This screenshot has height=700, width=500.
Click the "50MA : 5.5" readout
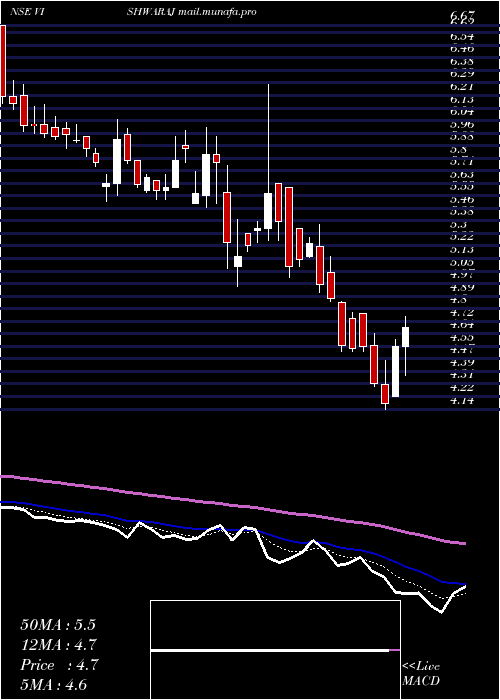(58, 625)
